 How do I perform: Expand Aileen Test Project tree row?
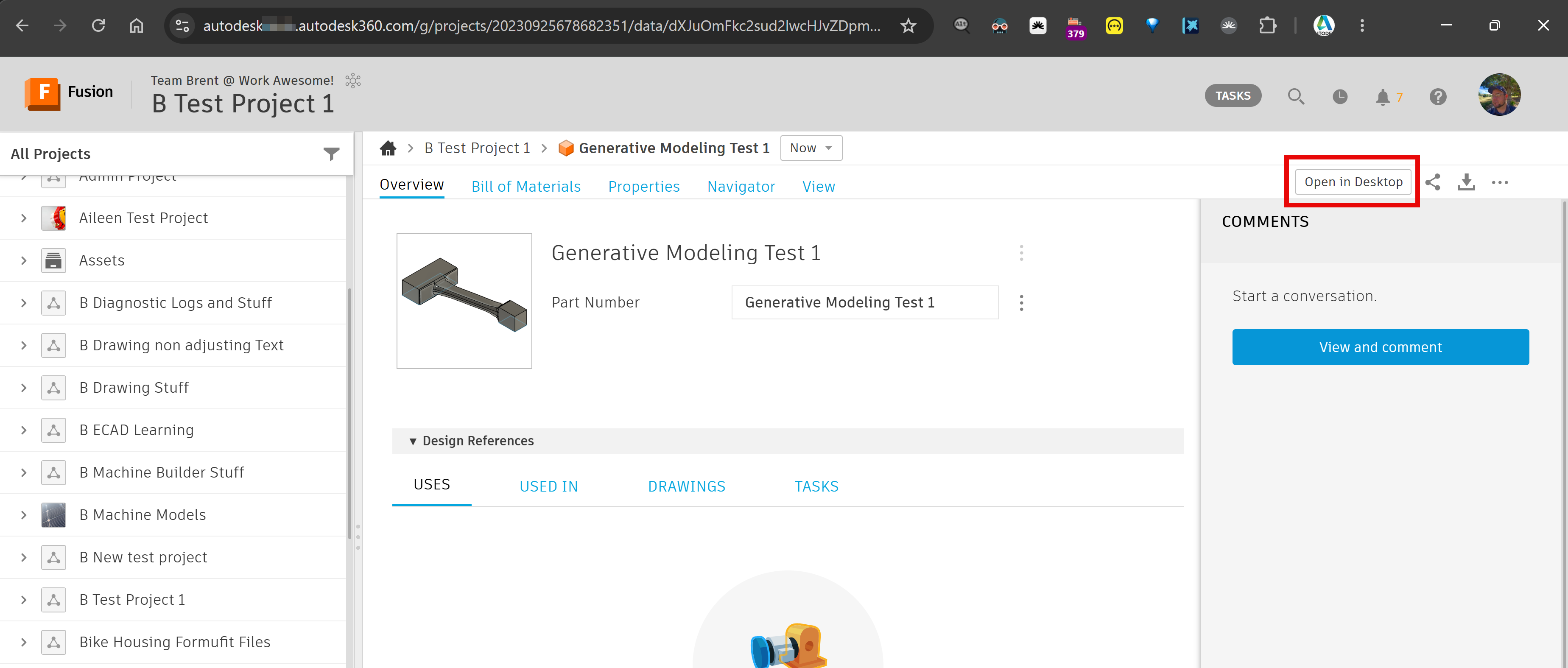tap(23, 218)
